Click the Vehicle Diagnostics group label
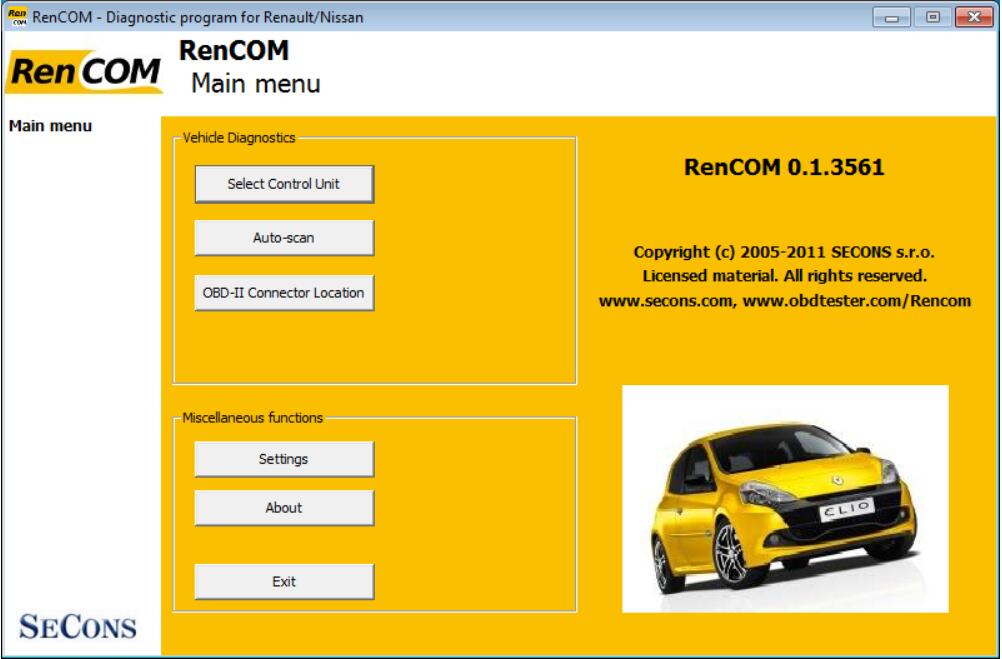 pos(239,138)
